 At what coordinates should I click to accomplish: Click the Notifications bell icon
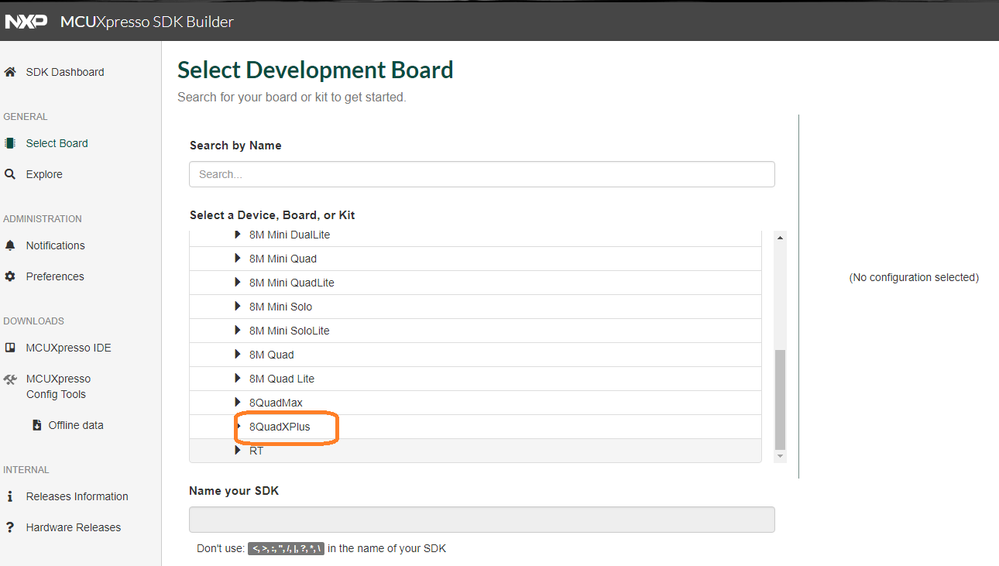point(10,245)
